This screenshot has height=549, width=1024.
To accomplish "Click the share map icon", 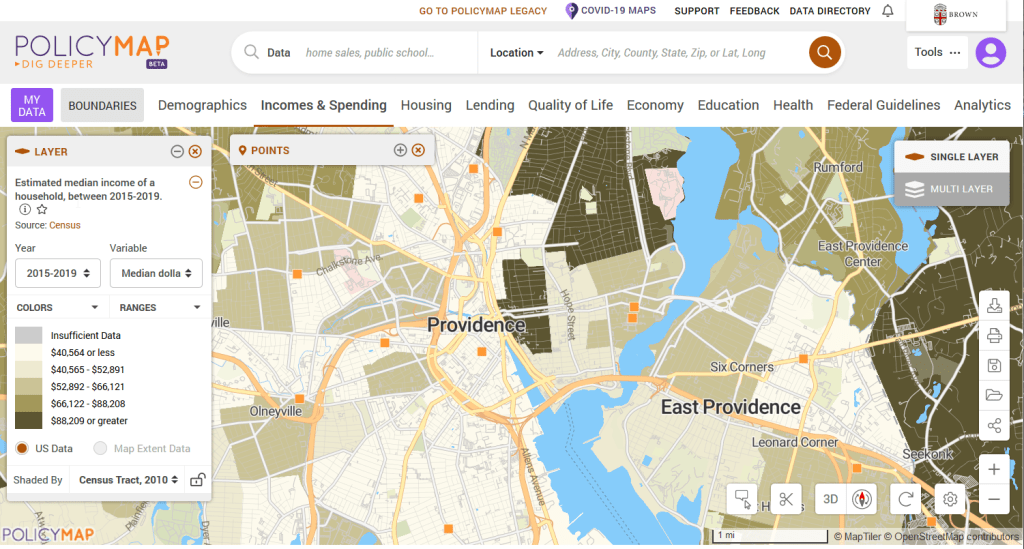I will (x=994, y=425).
